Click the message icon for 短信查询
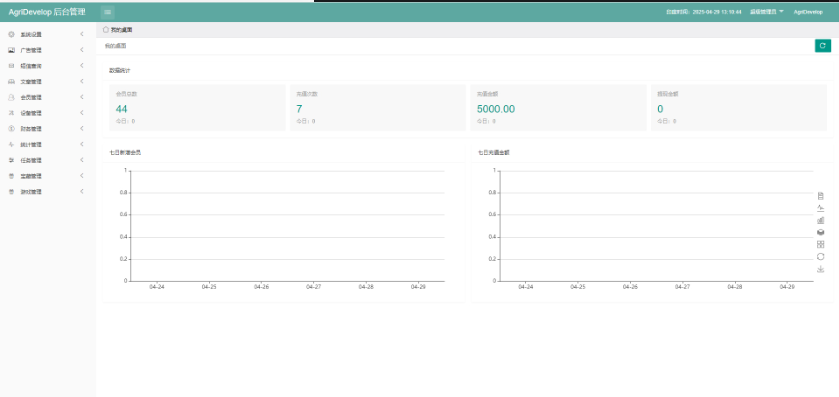This screenshot has height=397, width=839. (12, 66)
